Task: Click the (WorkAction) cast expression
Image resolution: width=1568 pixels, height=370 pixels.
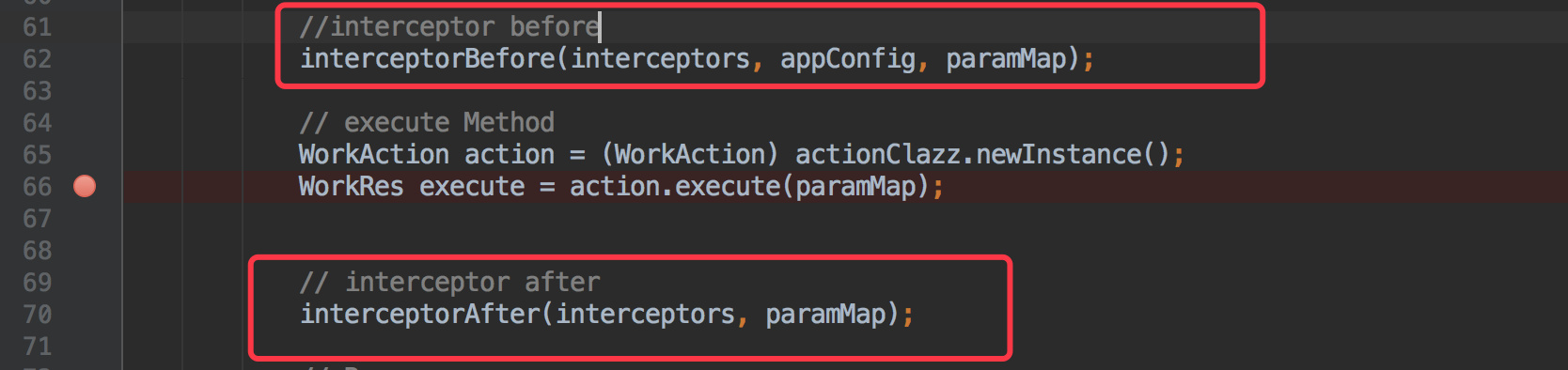Action: tap(690, 155)
